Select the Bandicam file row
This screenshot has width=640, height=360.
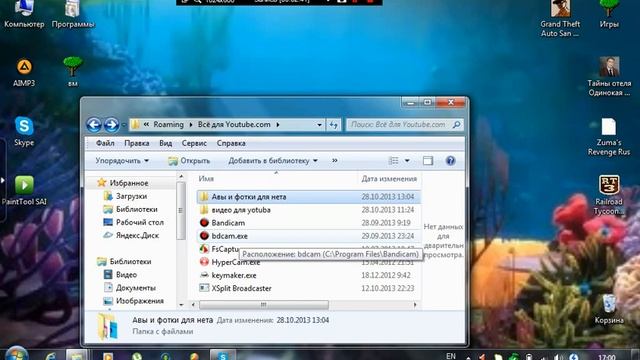tap(309, 223)
